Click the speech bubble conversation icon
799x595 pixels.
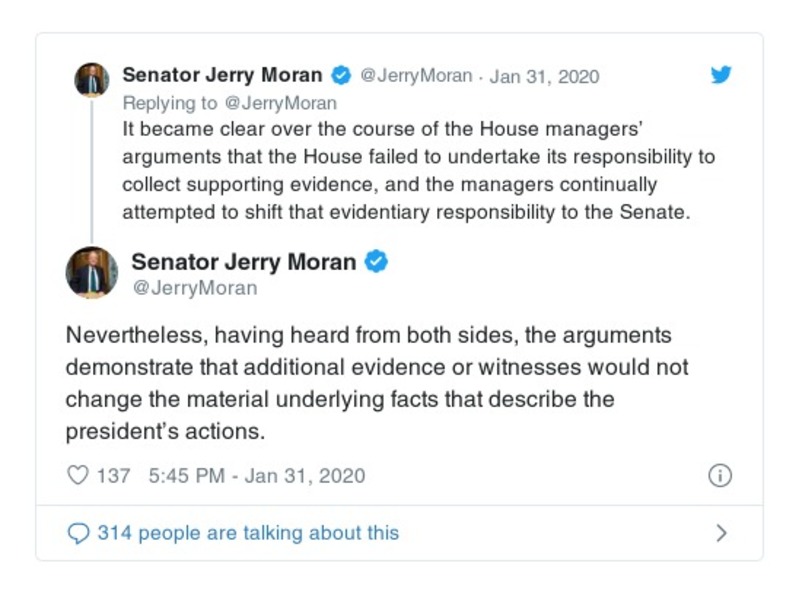click(x=78, y=533)
